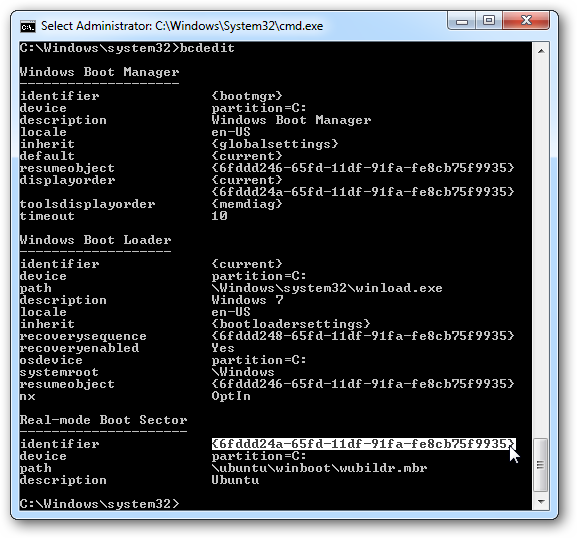Click the vertical scrollbar thumb
Screen dimensions: 577x538
click(x=541, y=465)
